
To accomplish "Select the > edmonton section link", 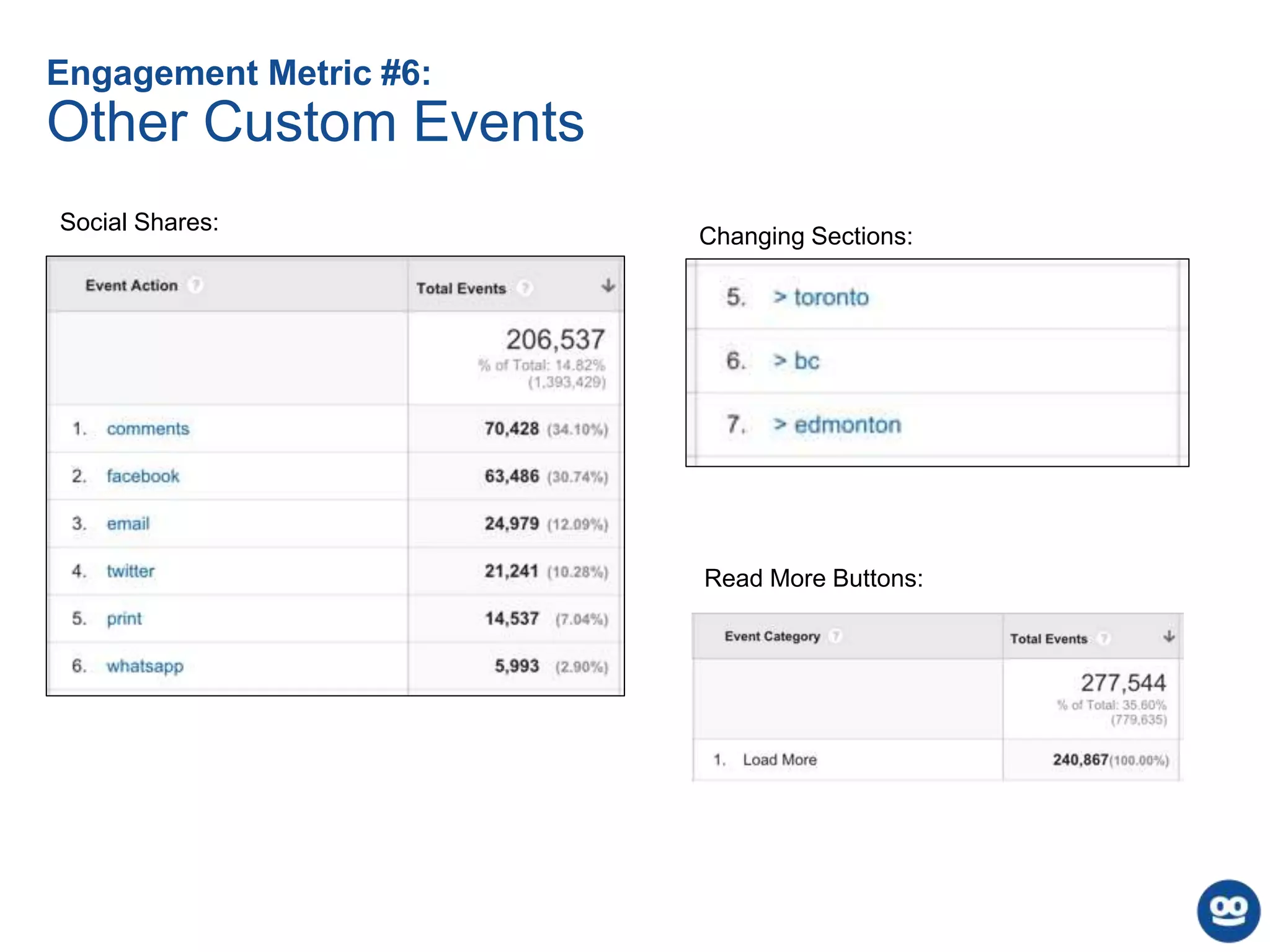I will tap(837, 425).
